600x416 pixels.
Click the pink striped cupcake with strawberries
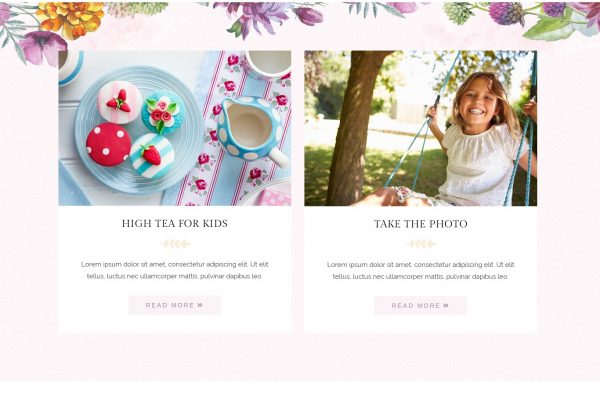click(x=119, y=101)
